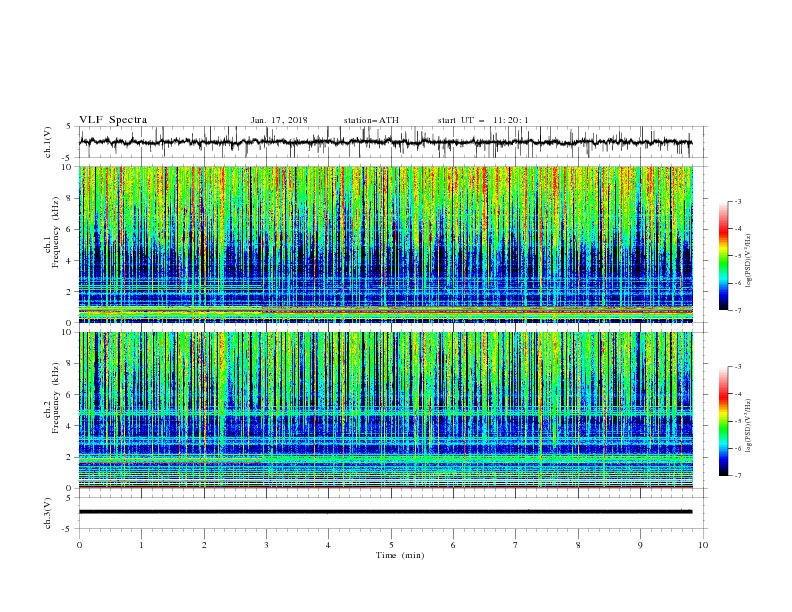The image size is (792, 612).
Task: Click the "Time (min)" axis title
Action: click(400, 555)
